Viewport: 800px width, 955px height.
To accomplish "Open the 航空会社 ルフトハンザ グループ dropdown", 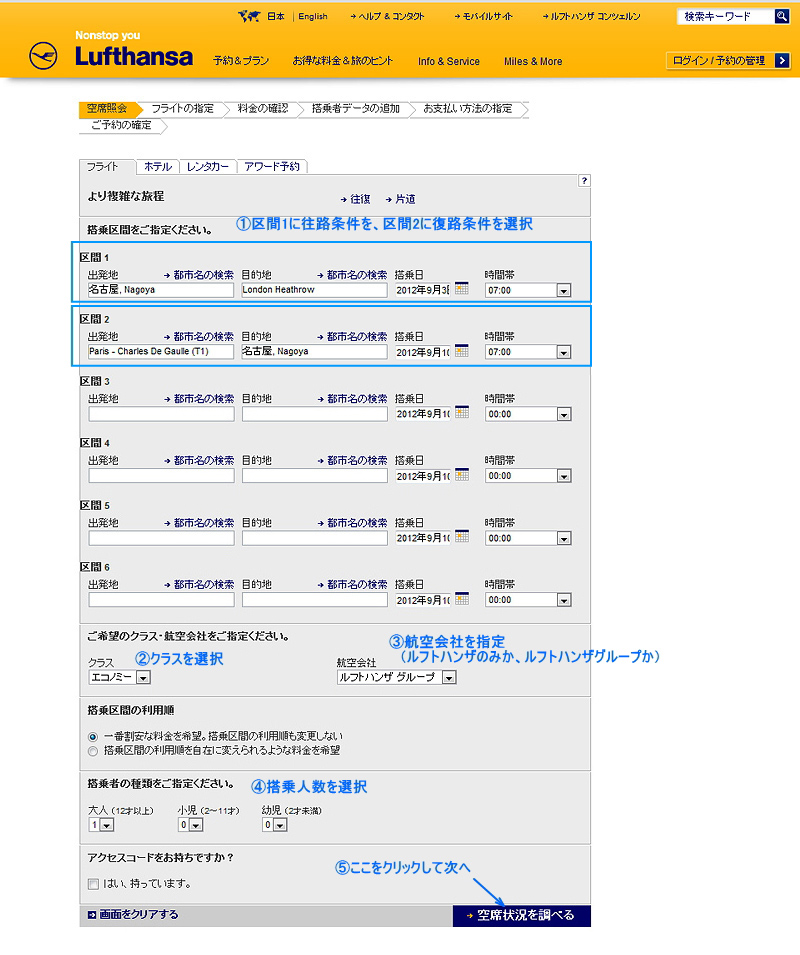I will (x=396, y=677).
